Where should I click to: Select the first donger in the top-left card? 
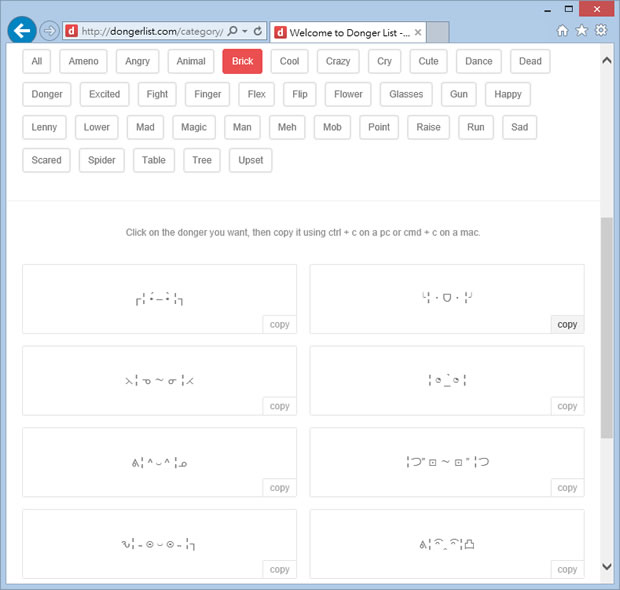[159, 298]
